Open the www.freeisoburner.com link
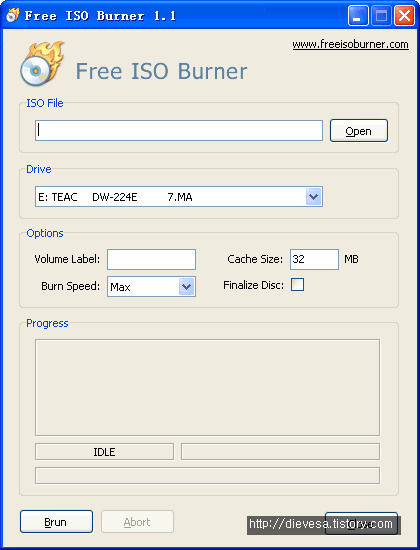 [x=351, y=45]
